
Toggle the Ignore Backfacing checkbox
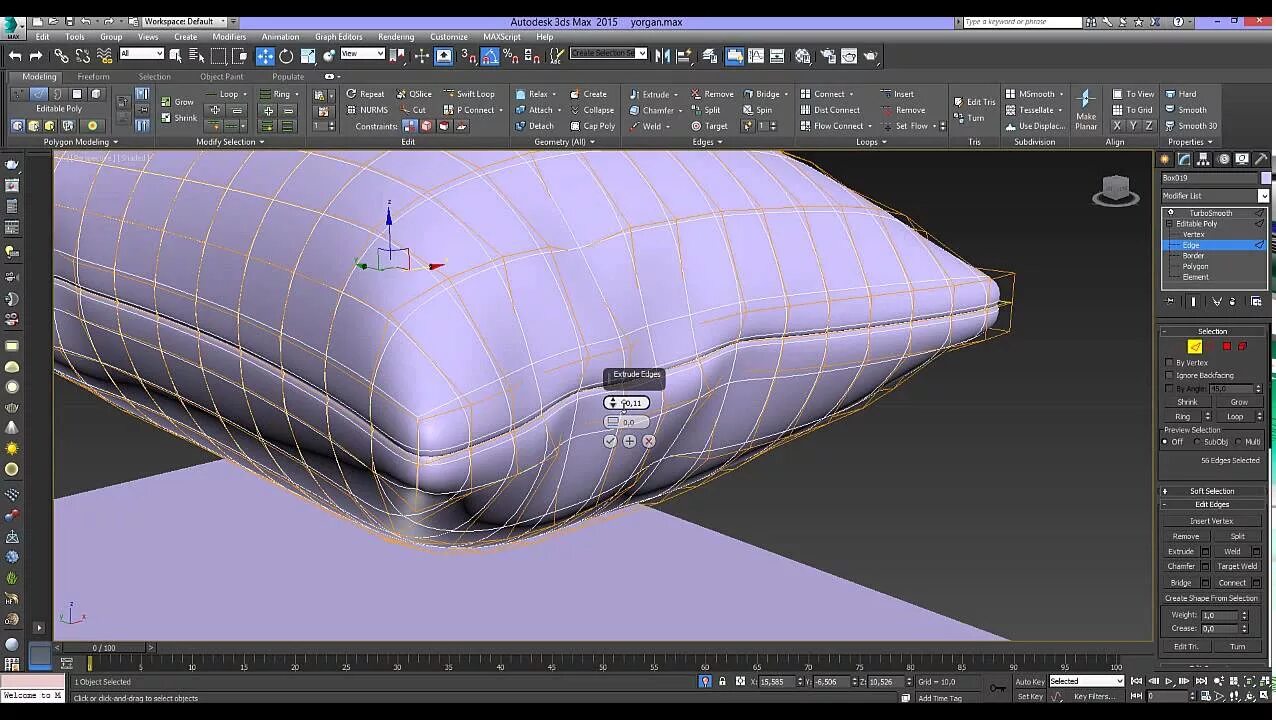point(1169,375)
